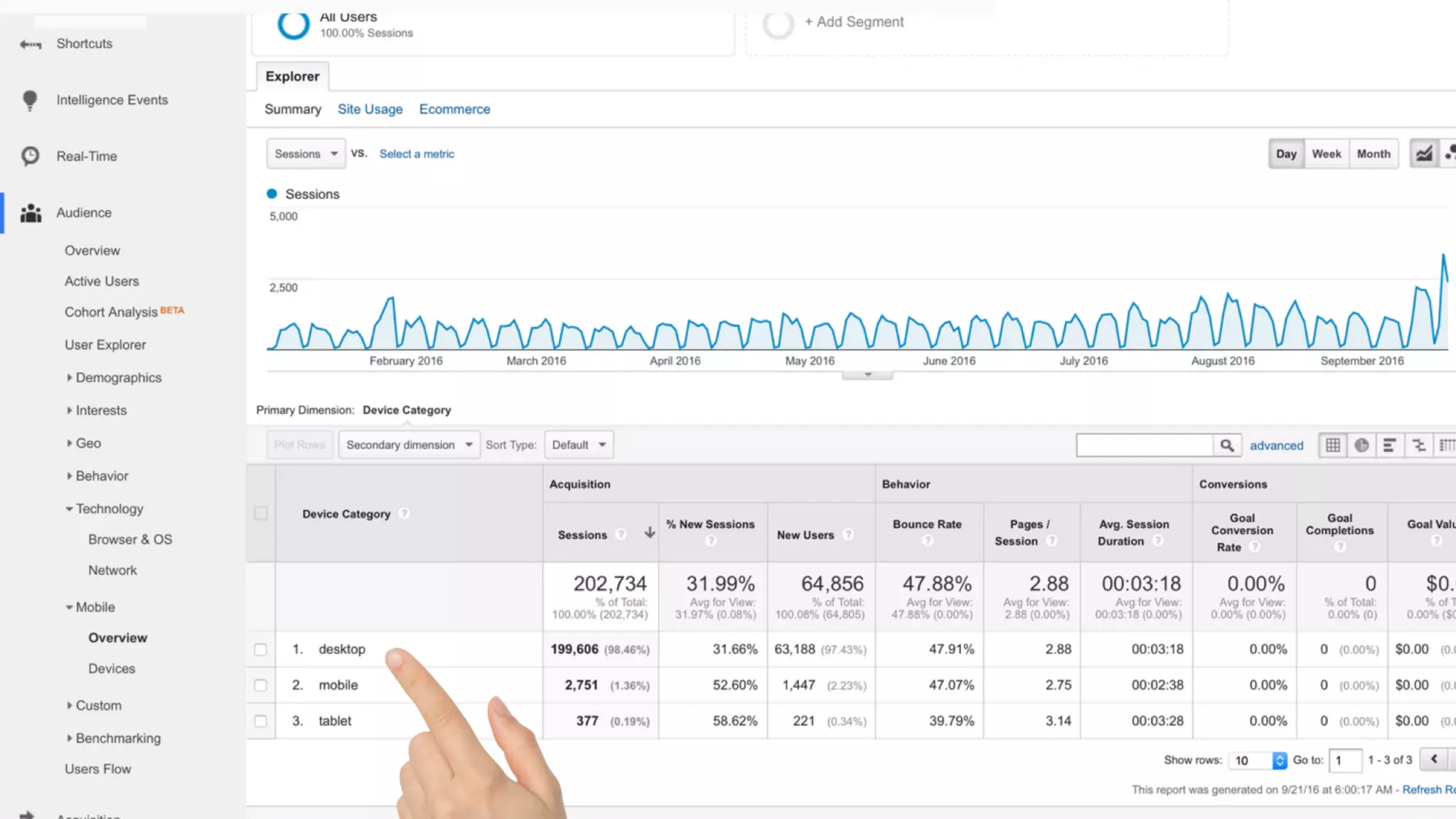Click the Real-Time clock icon
The height and width of the screenshot is (819, 1456).
[30, 156]
